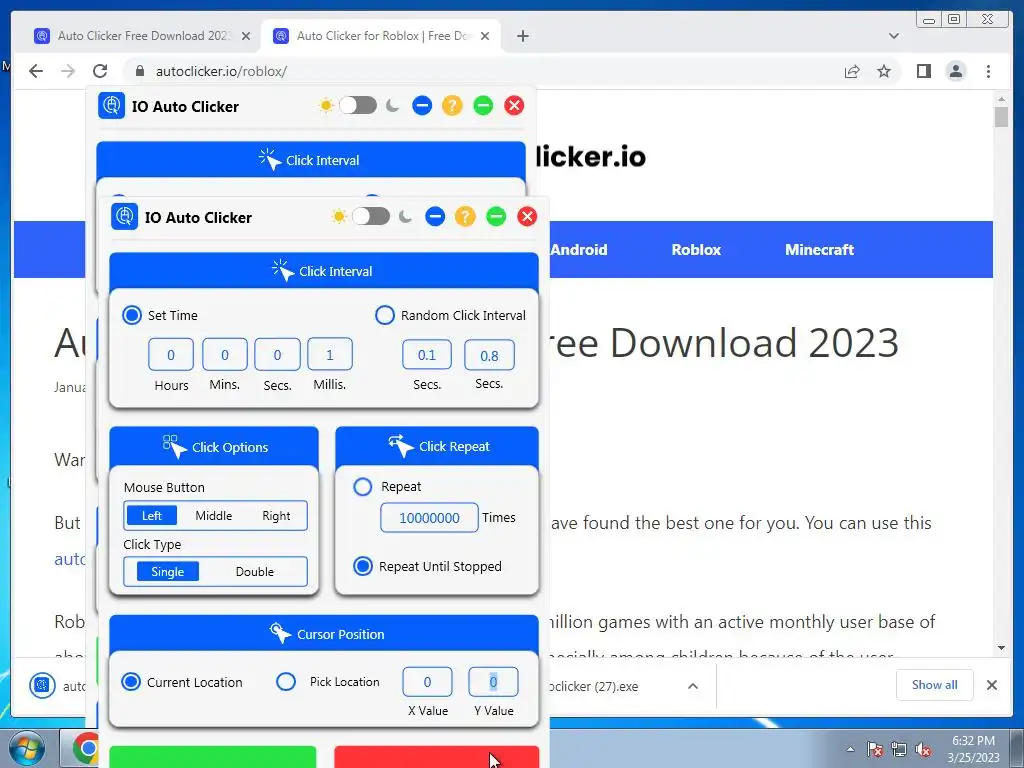Select Repeat Until Stopped radio button
Screen dimensions: 1024x768
pos(362,566)
